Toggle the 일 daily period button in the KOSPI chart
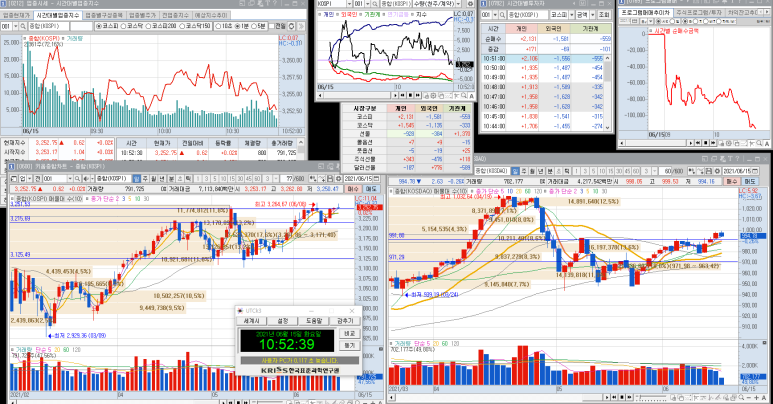773x404 pixels. (136, 179)
